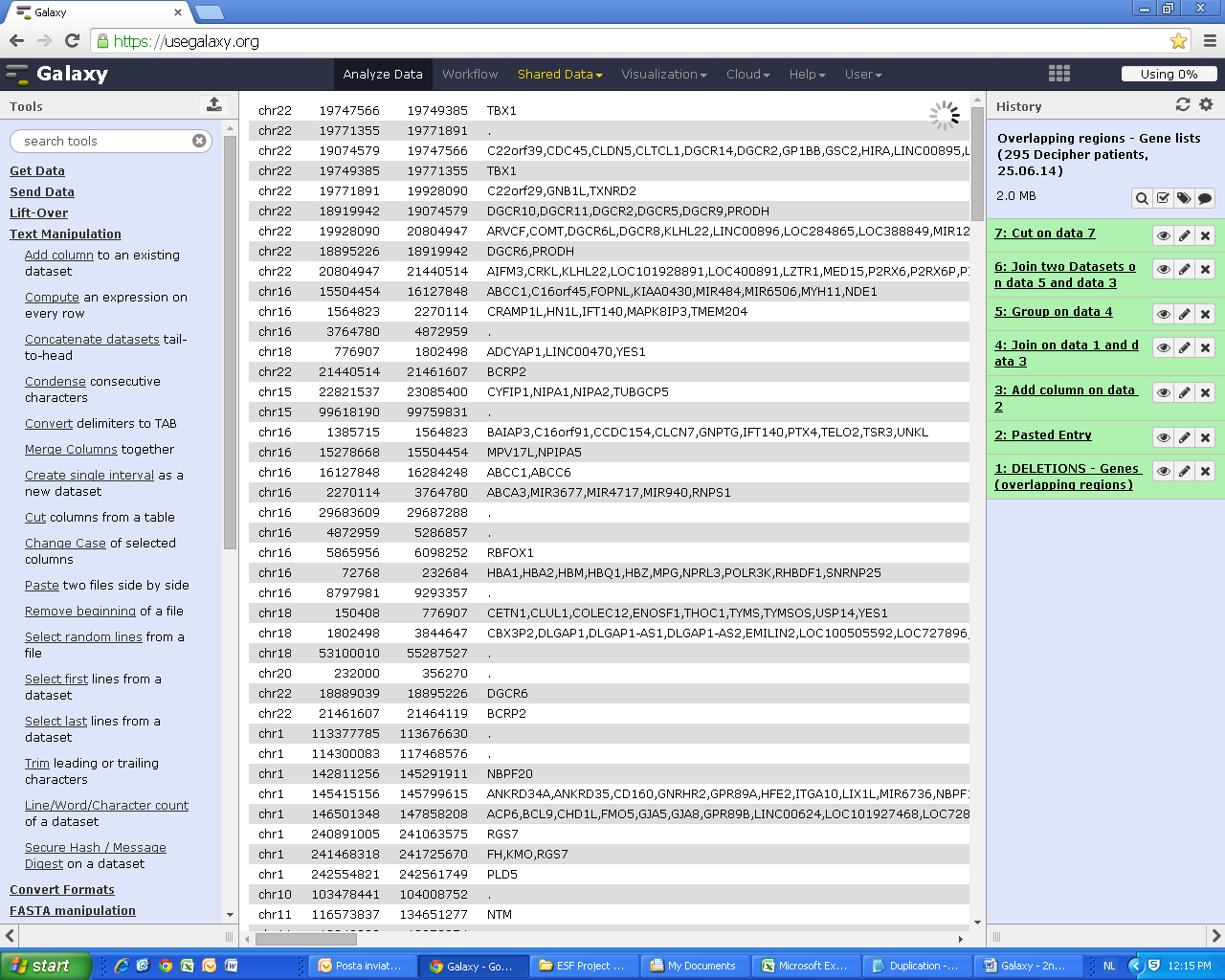
Task: Edit history tags icon
Action: tap(1184, 198)
